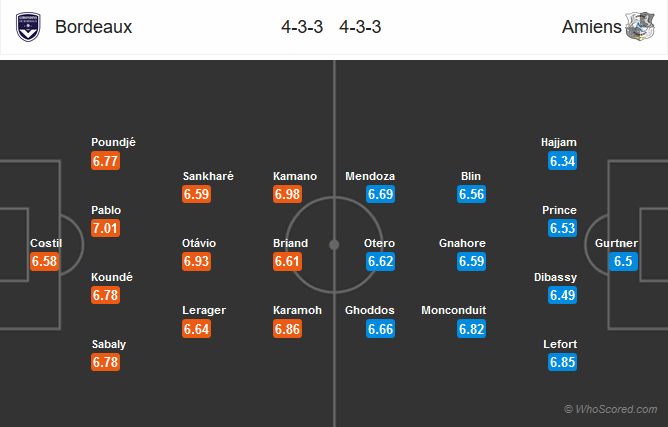Open player Poundjé's name label
Viewport: 668px width, 427px height.
pos(113,142)
